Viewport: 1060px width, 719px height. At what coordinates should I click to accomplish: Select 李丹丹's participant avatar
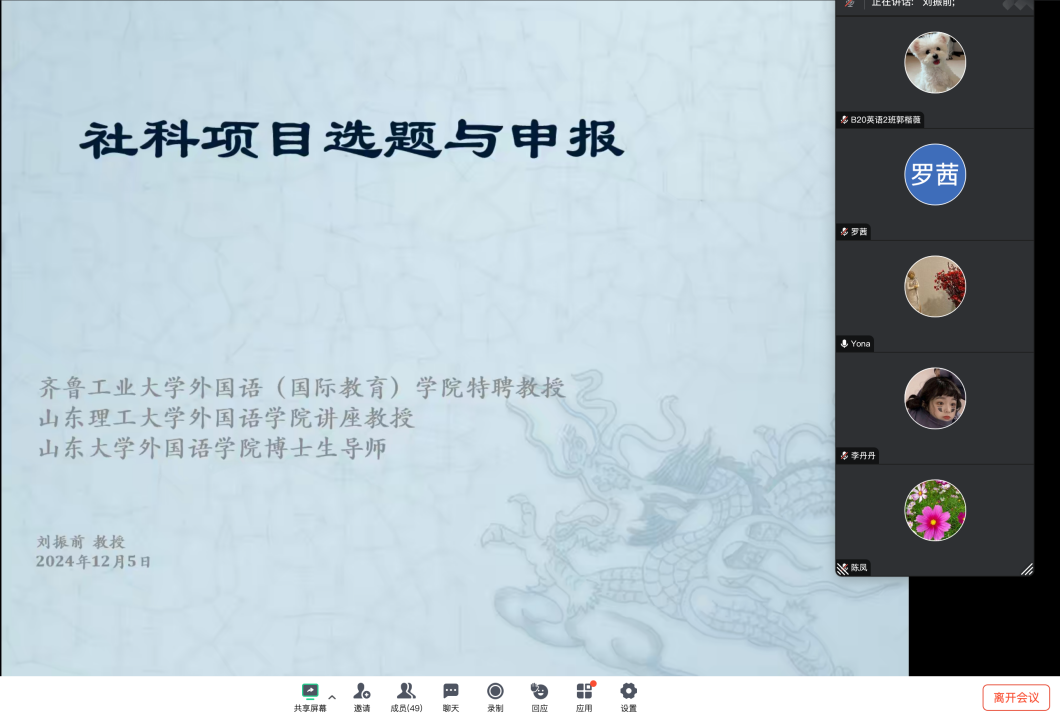click(935, 398)
